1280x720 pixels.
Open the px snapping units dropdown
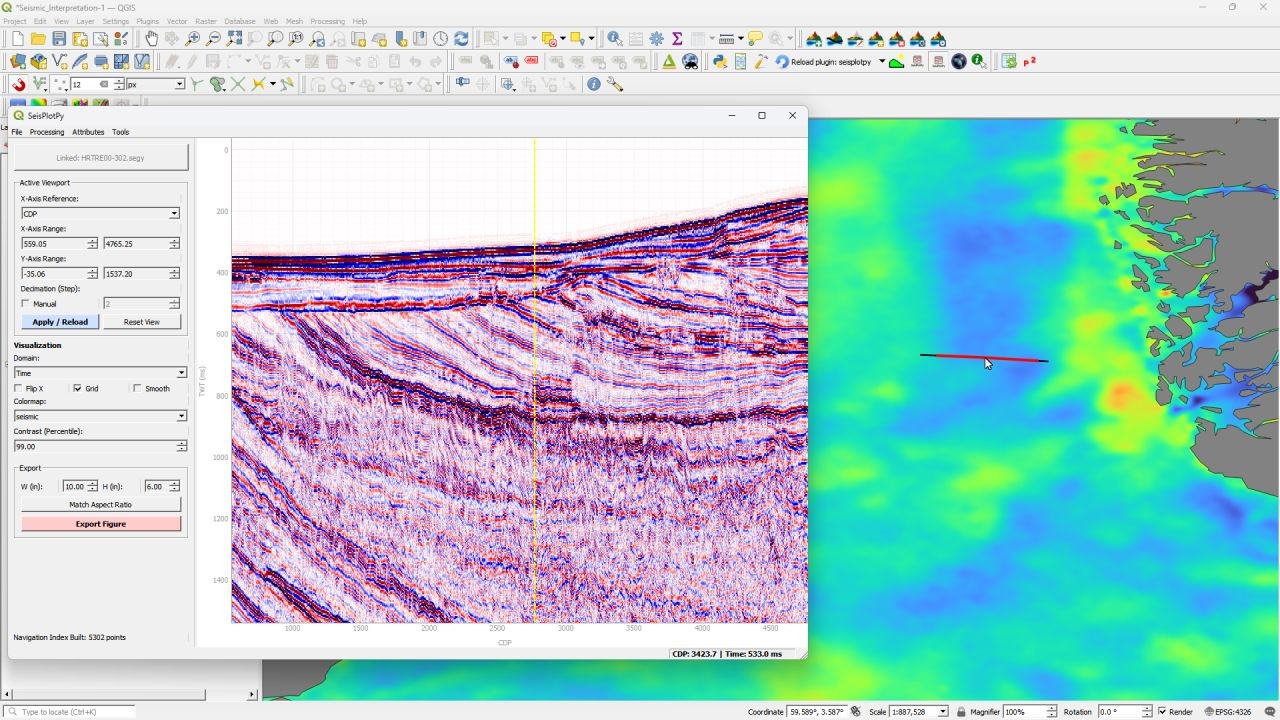coord(156,85)
